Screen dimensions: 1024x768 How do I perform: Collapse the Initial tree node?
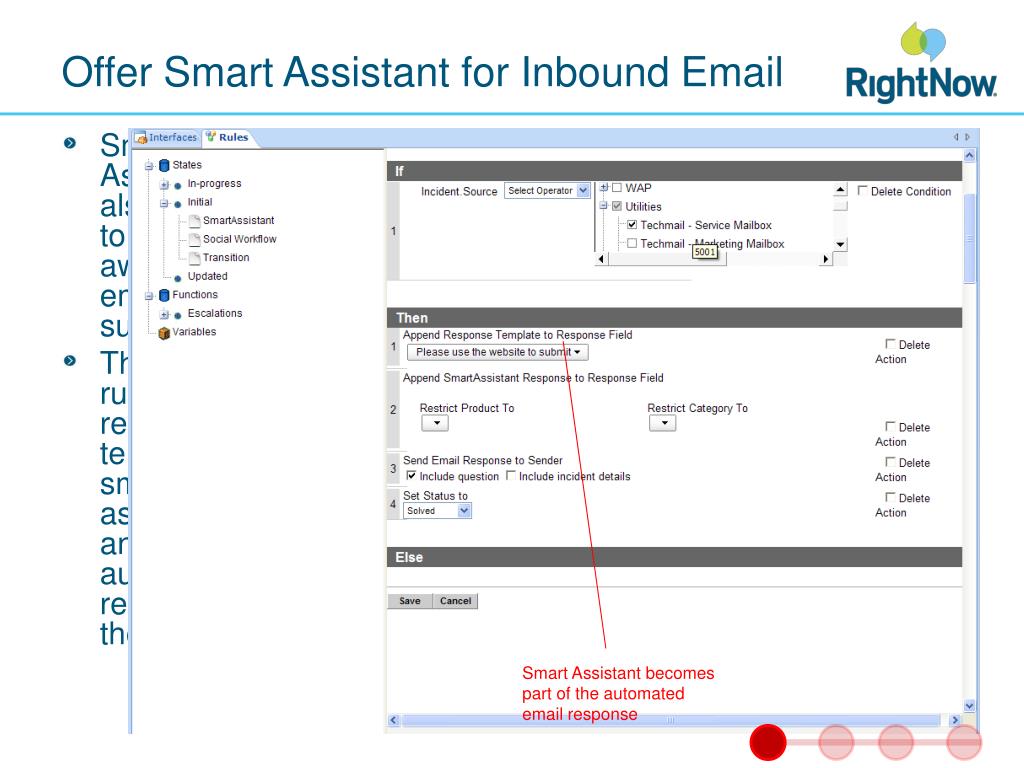[164, 203]
